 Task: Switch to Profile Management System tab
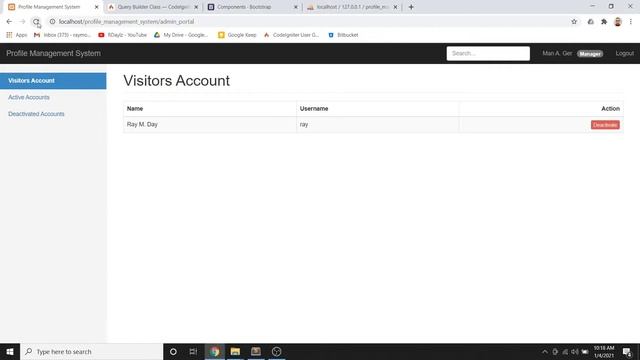click(49, 7)
